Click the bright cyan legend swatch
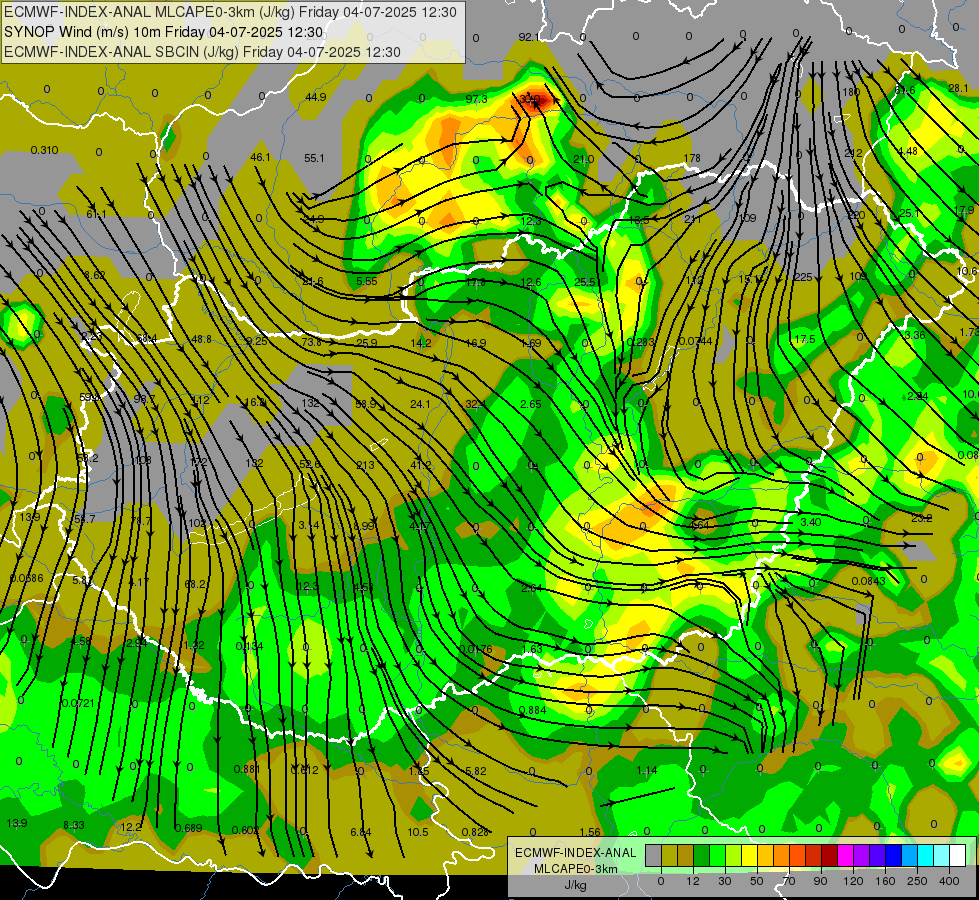Image resolution: width=979 pixels, height=900 pixels. (926, 856)
